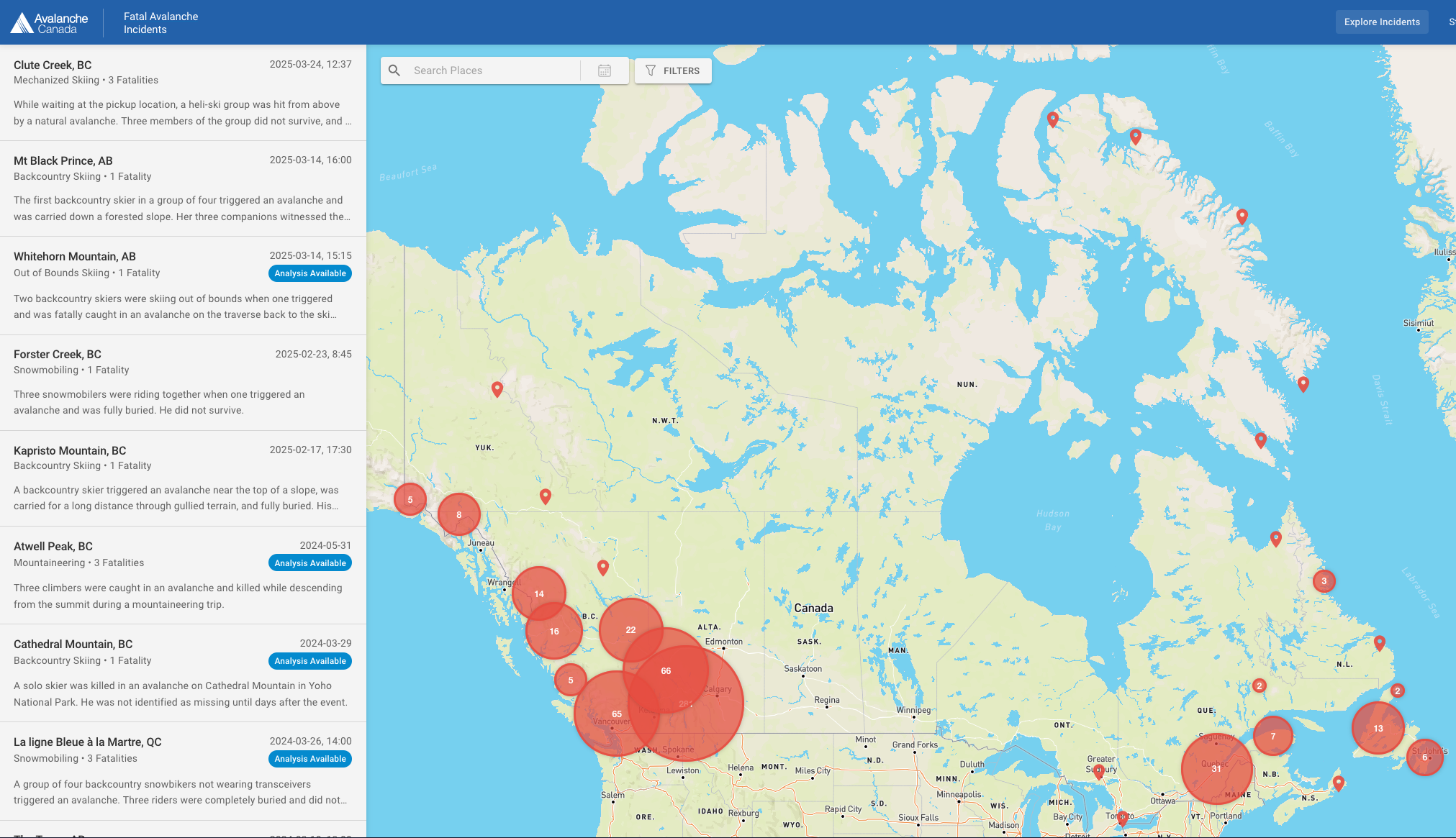Viewport: 1456px width, 838px height.
Task: Click Analysis Available badge for Whitehorn Mountain
Action: tap(309, 273)
